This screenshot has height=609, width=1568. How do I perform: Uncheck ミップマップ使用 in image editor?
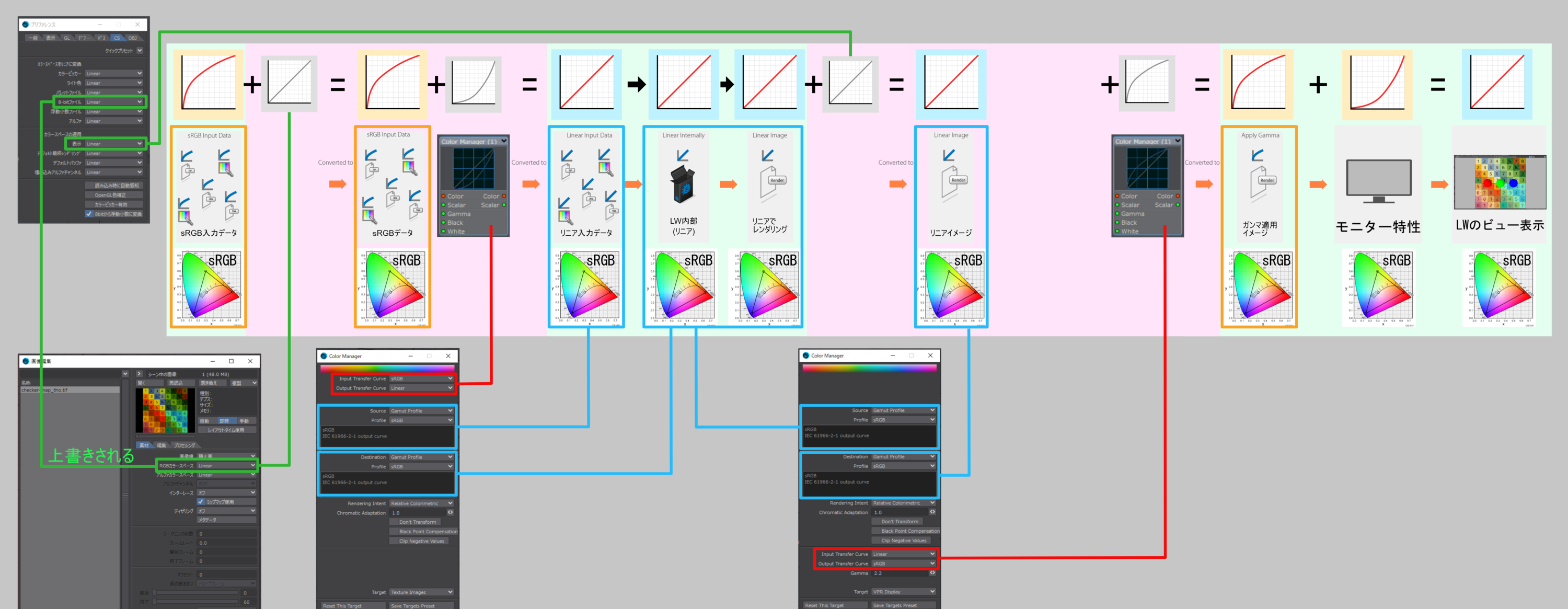point(201,502)
